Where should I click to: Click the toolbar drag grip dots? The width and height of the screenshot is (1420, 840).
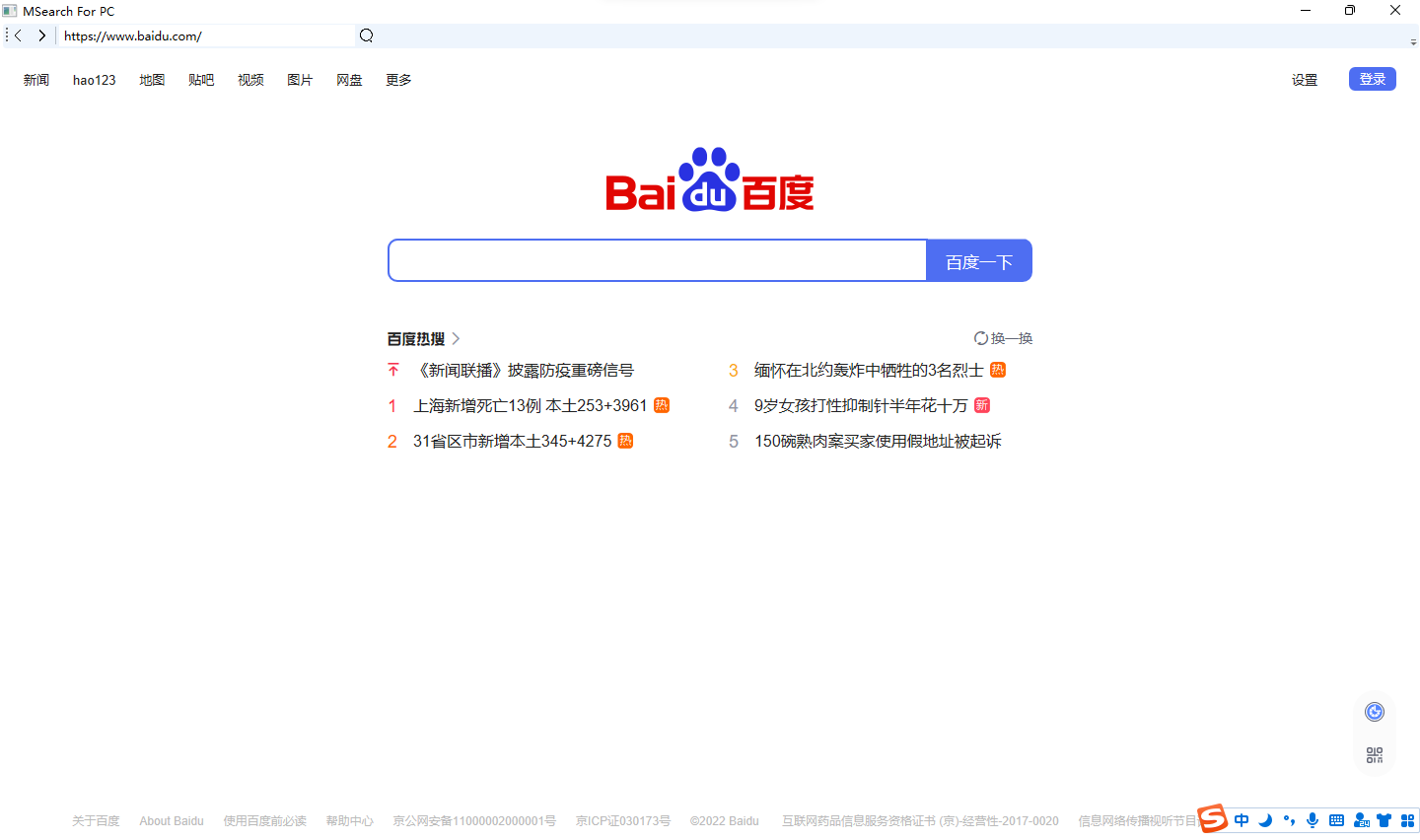tap(6, 35)
